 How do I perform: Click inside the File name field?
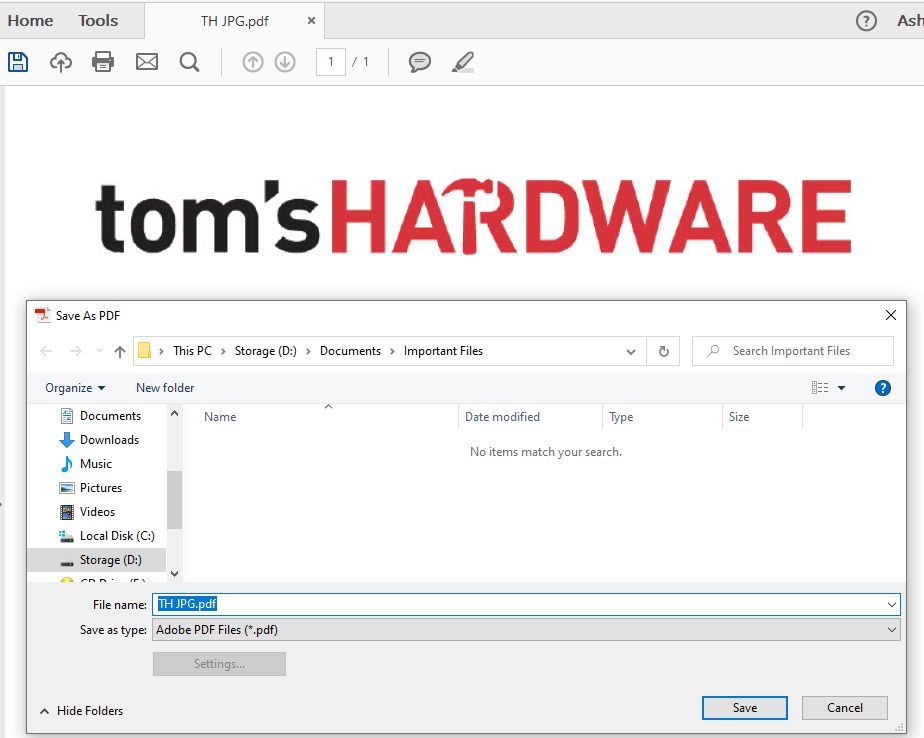[400, 604]
